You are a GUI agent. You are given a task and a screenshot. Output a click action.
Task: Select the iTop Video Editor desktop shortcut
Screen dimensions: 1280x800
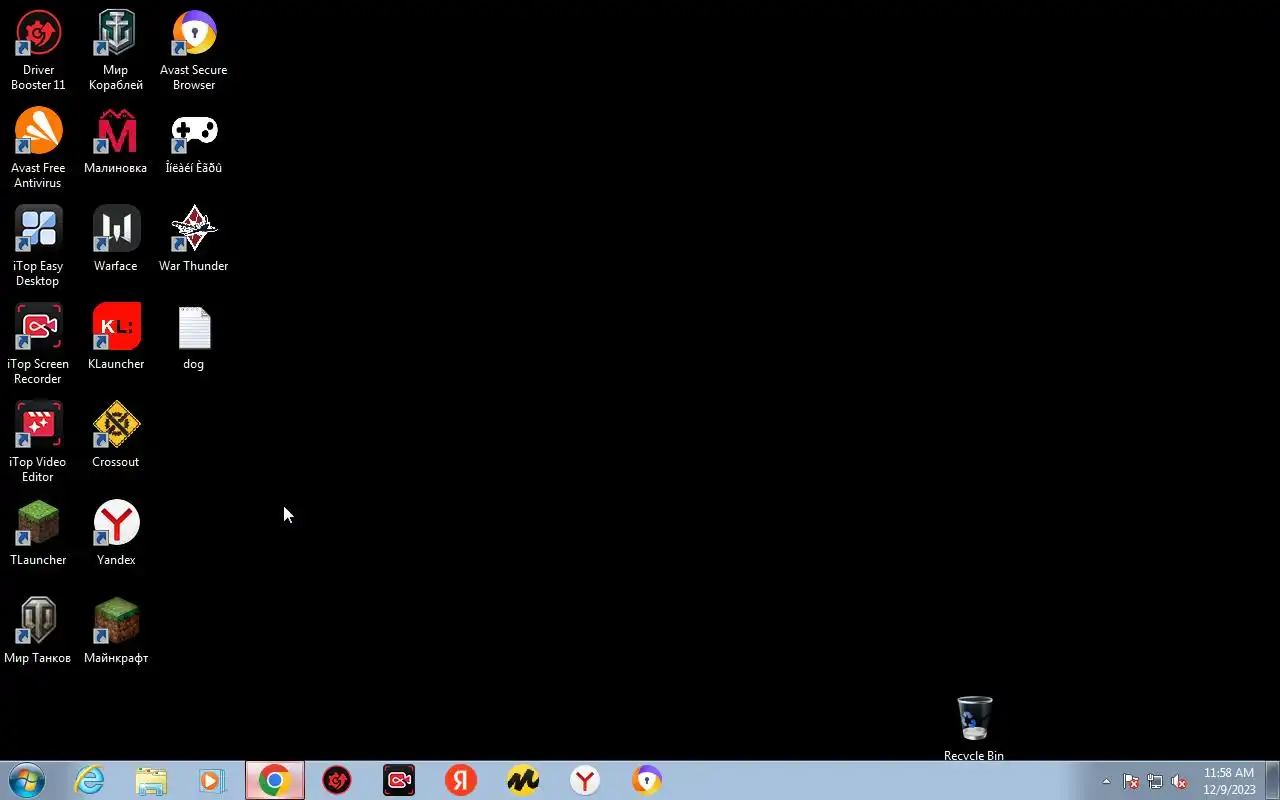point(38,442)
